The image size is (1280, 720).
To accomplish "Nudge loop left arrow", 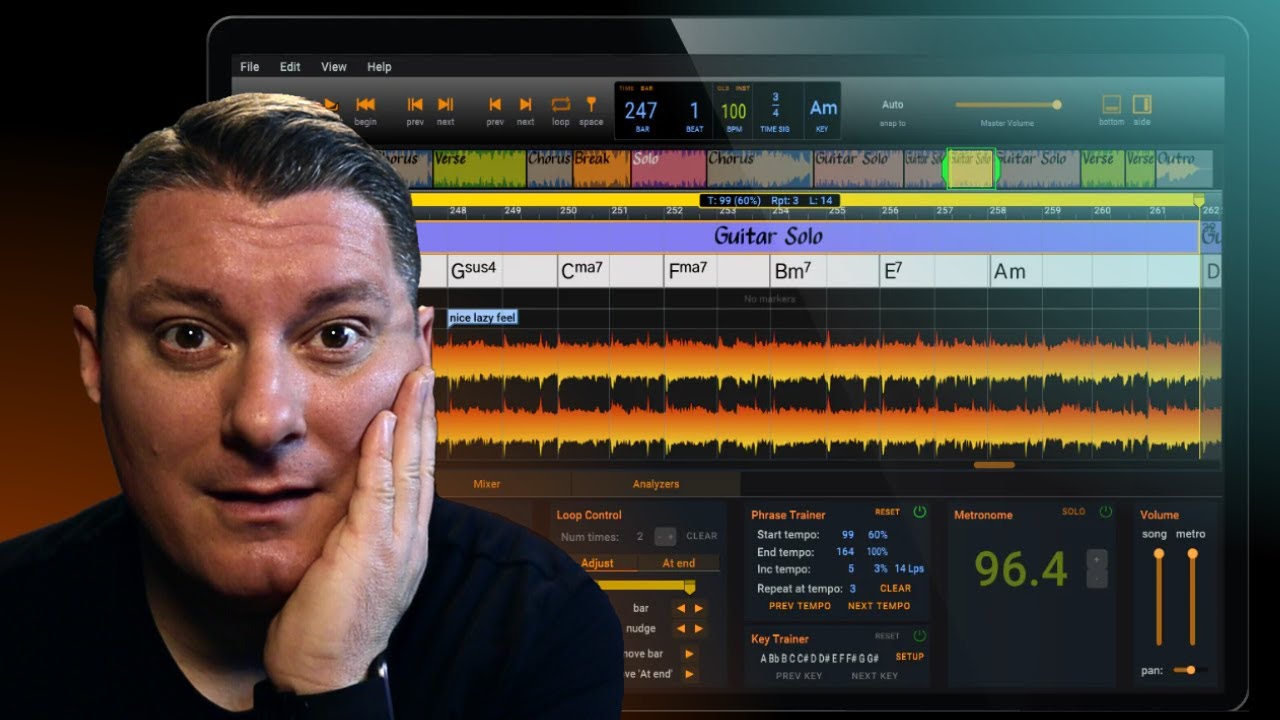I will 682,629.
